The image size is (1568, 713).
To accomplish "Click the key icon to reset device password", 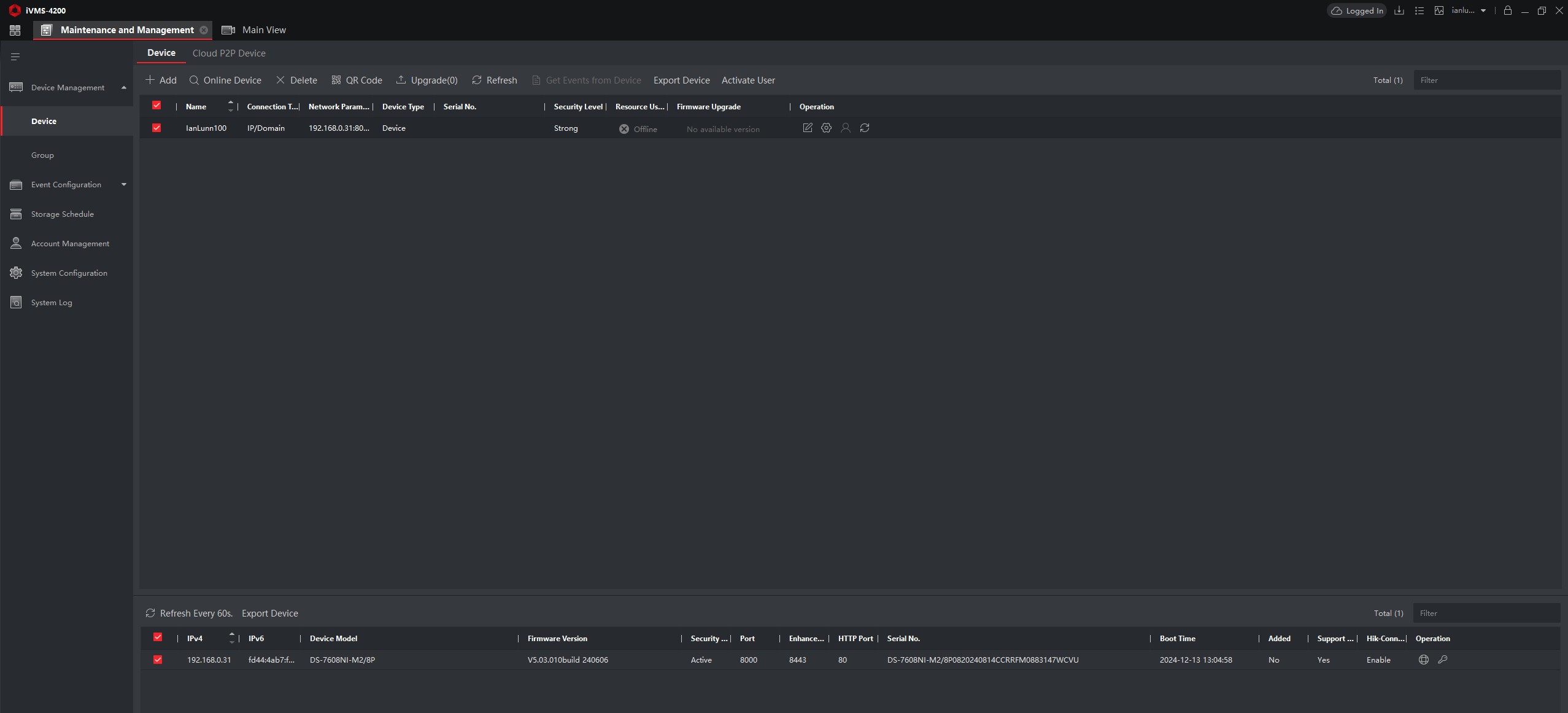I will click(x=1442, y=660).
